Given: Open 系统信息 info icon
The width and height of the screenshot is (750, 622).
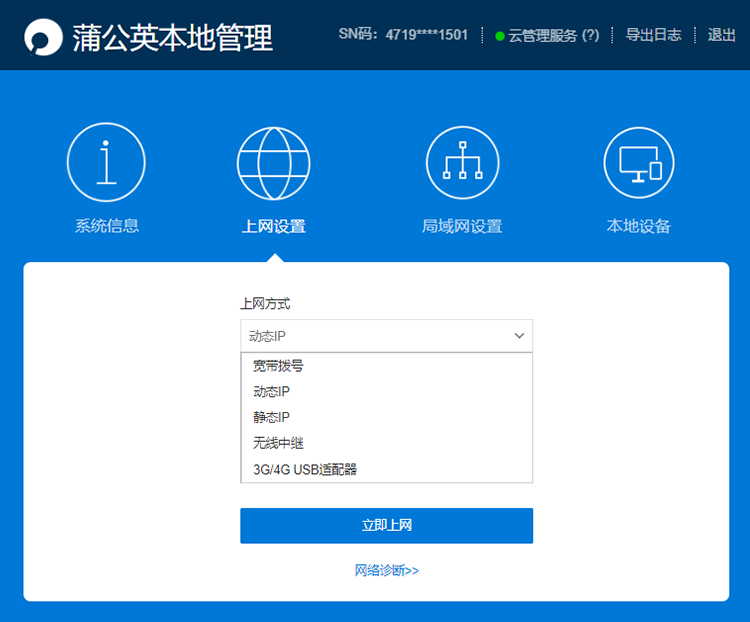Looking at the screenshot, I should point(106,162).
